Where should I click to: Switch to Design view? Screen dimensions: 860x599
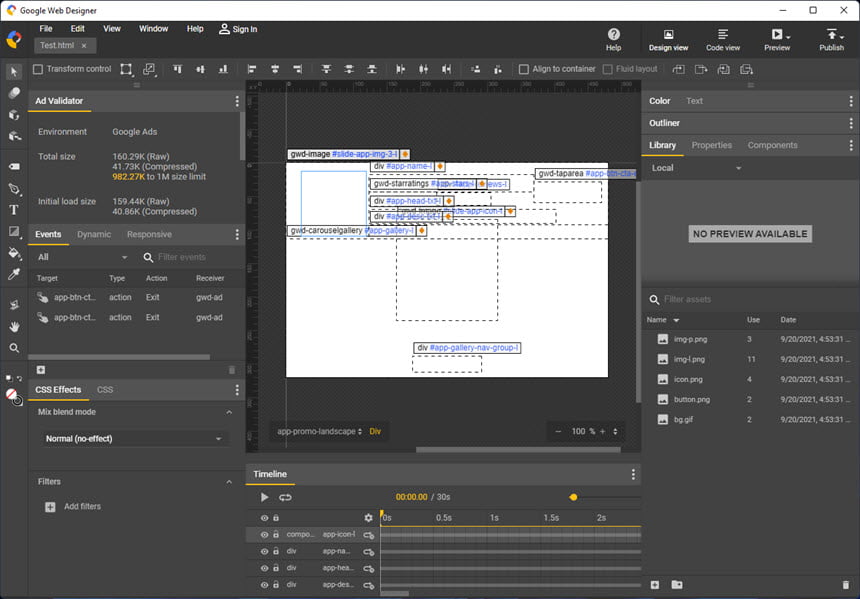coord(668,39)
